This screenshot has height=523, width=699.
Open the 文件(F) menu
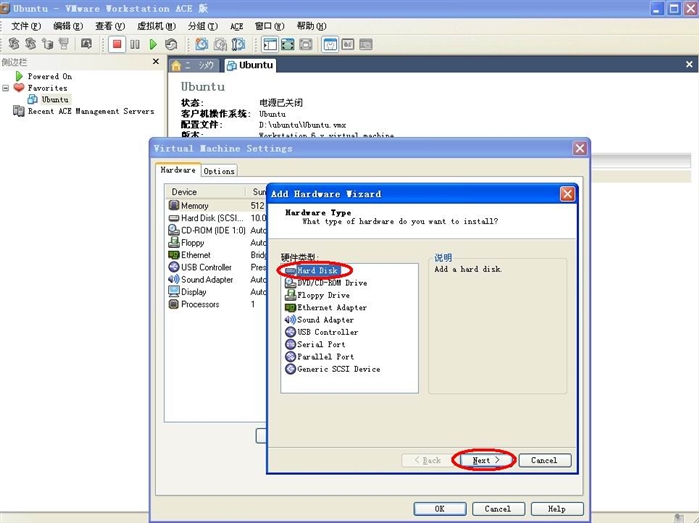pyautogui.click(x=26, y=26)
